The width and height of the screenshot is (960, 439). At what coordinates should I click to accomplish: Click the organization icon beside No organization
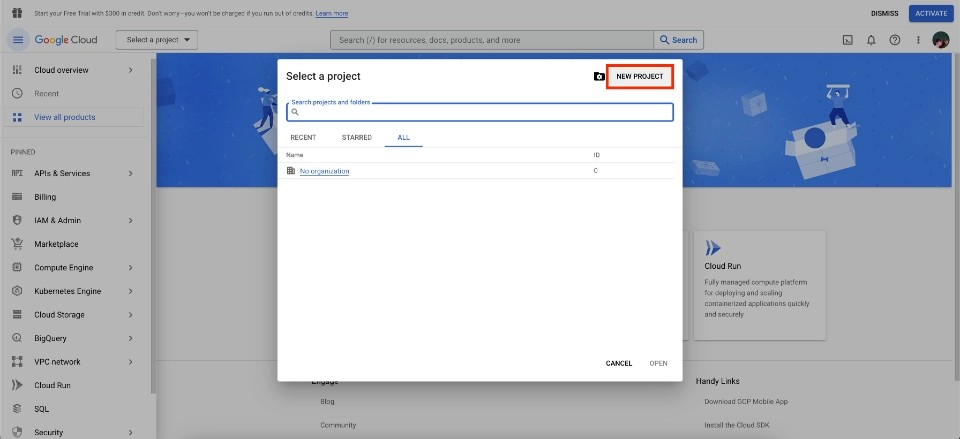pos(291,171)
